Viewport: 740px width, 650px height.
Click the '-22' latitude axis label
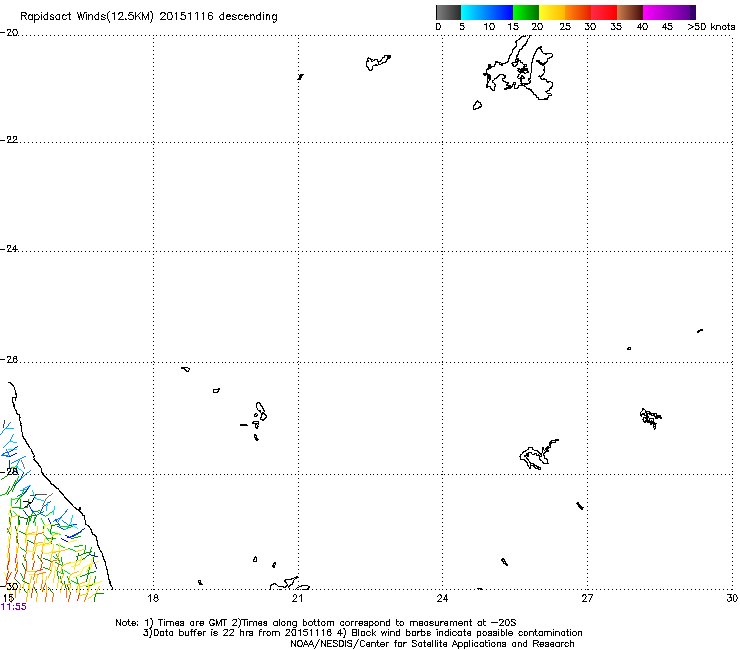click(9, 140)
